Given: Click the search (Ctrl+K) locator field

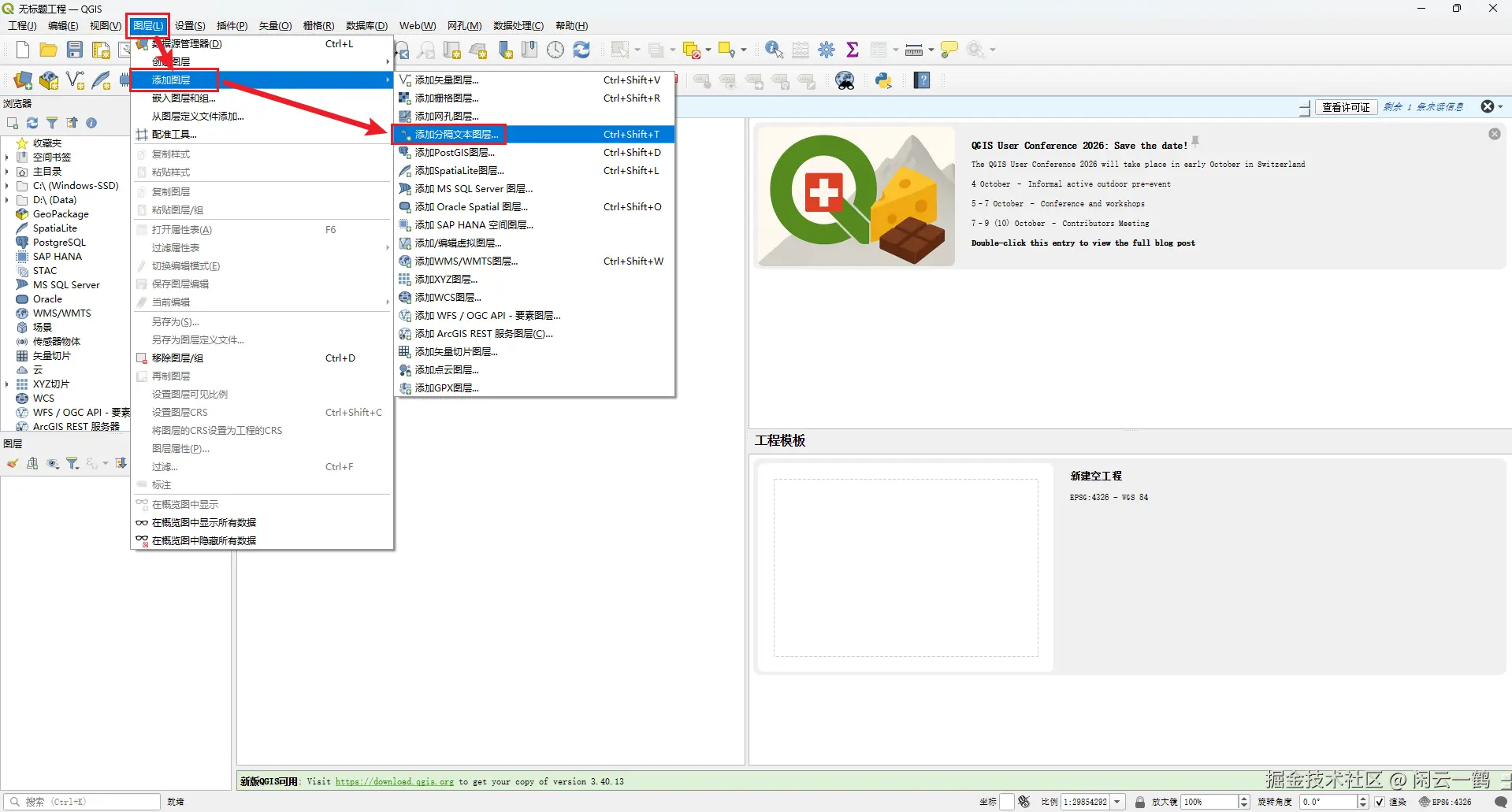Looking at the screenshot, I should (84, 802).
